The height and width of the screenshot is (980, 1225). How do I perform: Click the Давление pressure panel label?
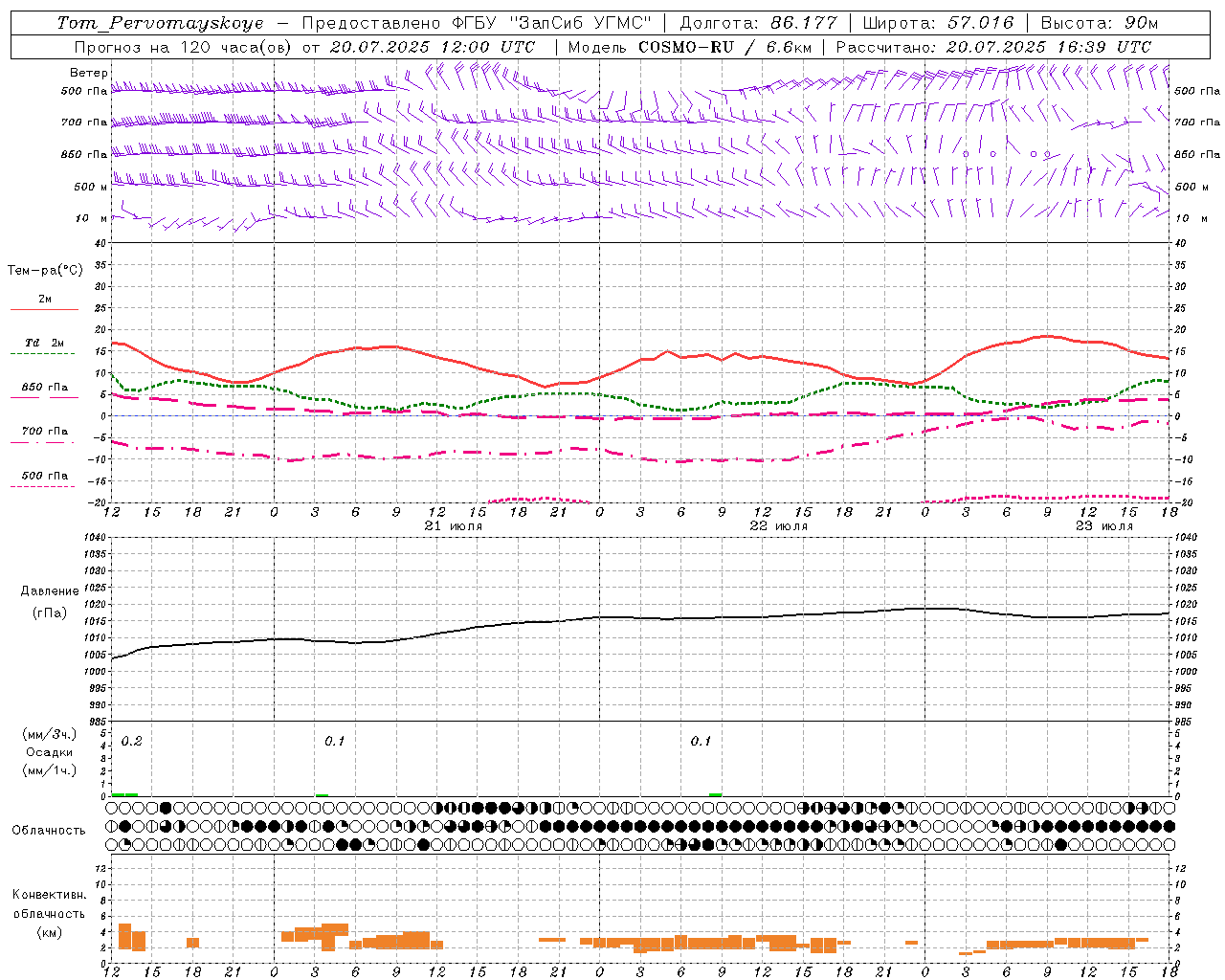[49, 591]
